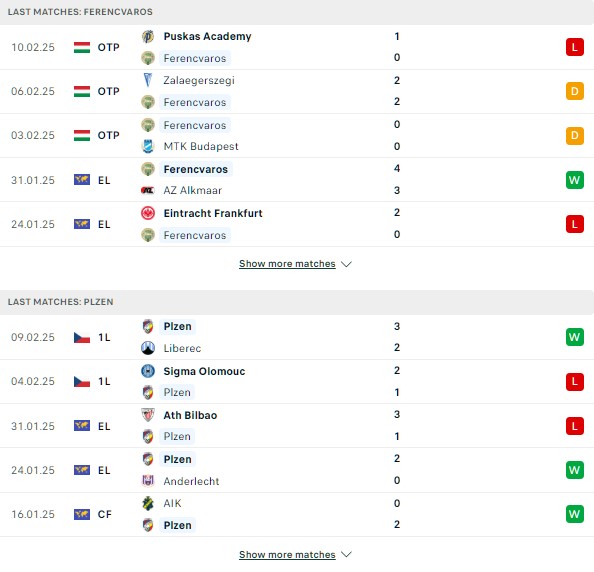The image size is (594, 572).
Task: Click red L badge for Puskas Academy match
Action: coord(575,47)
